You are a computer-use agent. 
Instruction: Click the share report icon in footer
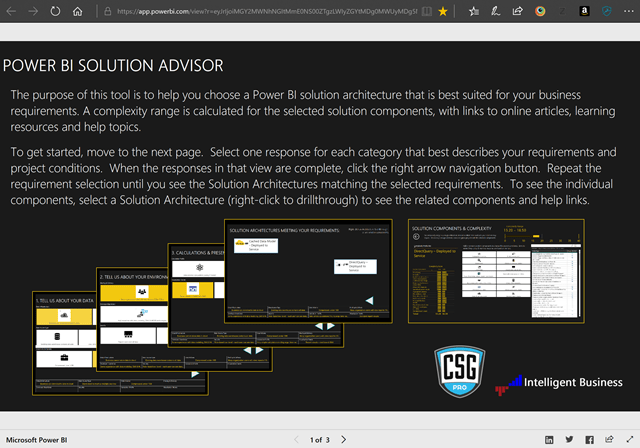coord(609,439)
